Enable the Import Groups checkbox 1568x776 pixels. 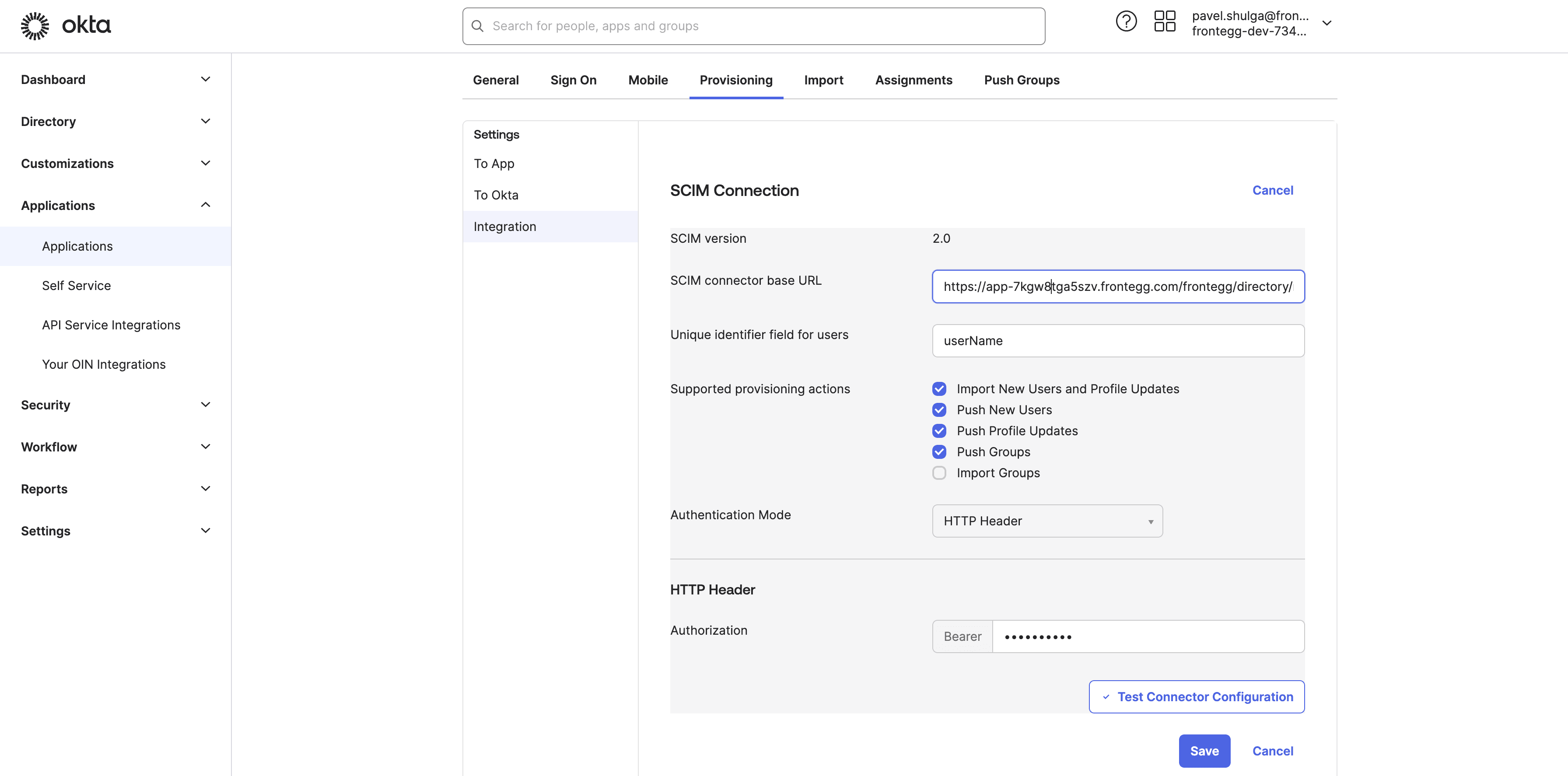(939, 473)
